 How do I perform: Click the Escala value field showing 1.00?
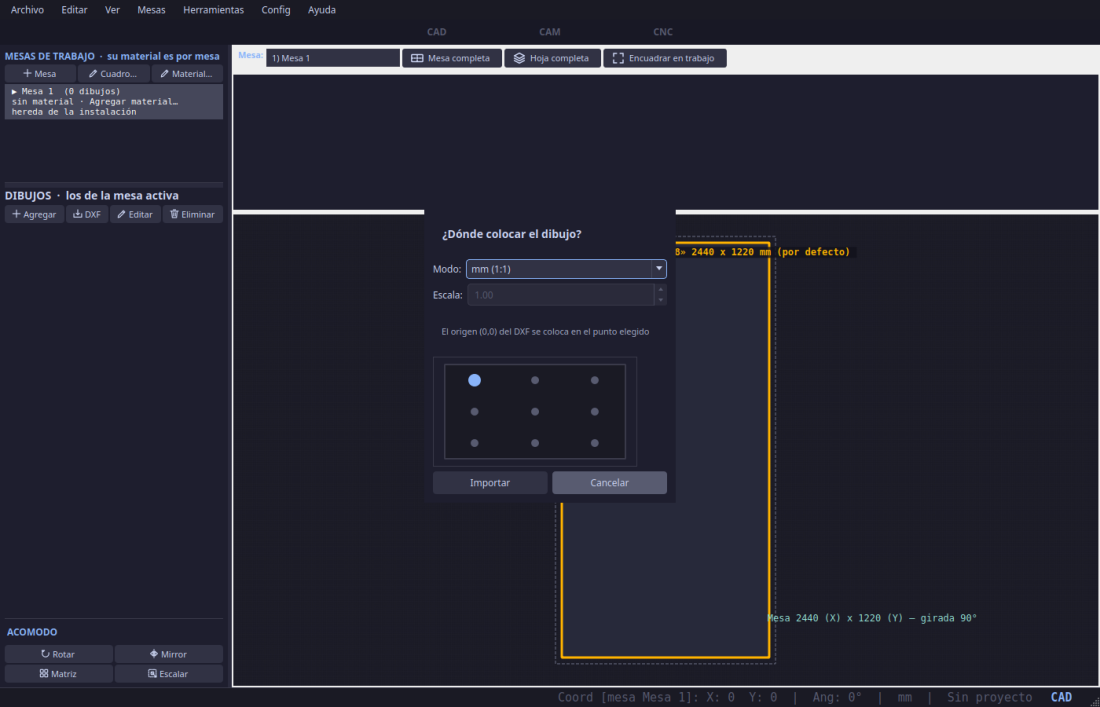[x=561, y=295]
